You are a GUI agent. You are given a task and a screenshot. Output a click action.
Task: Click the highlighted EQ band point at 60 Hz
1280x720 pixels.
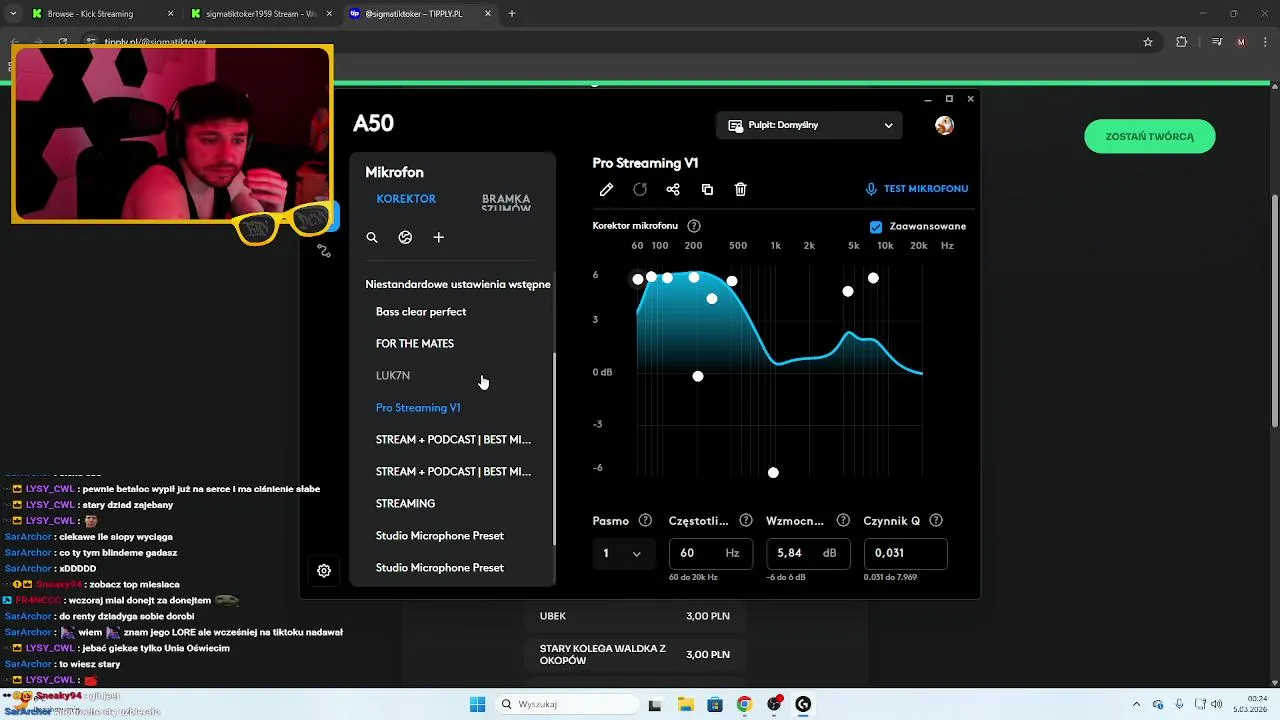(638, 279)
